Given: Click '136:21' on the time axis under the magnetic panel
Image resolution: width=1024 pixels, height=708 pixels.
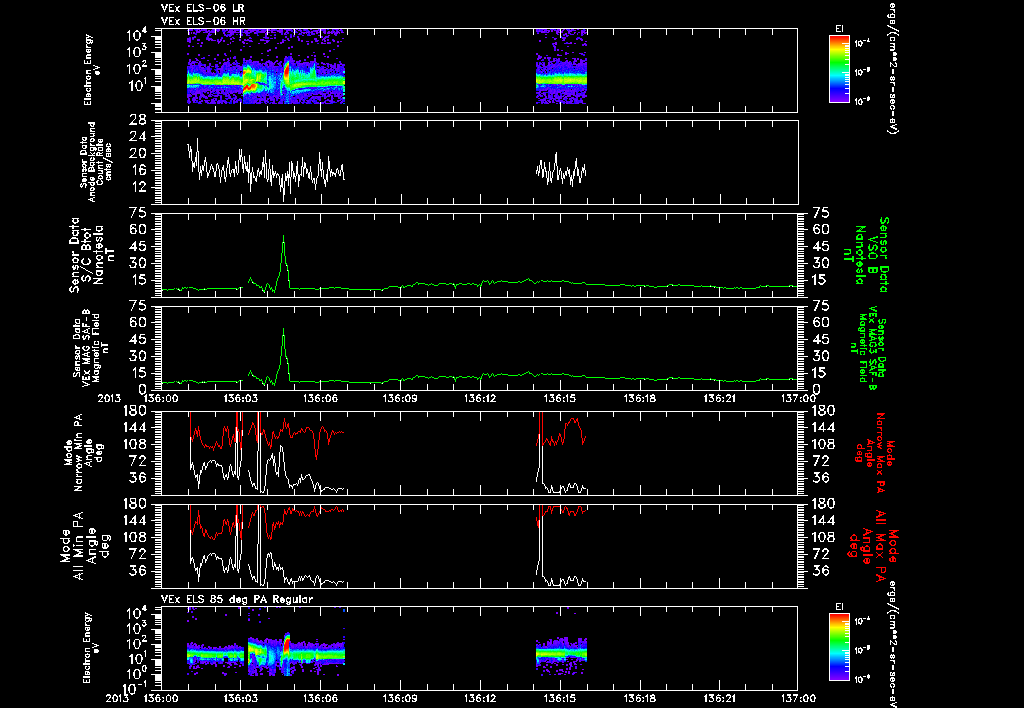Looking at the screenshot, I should point(718,398).
